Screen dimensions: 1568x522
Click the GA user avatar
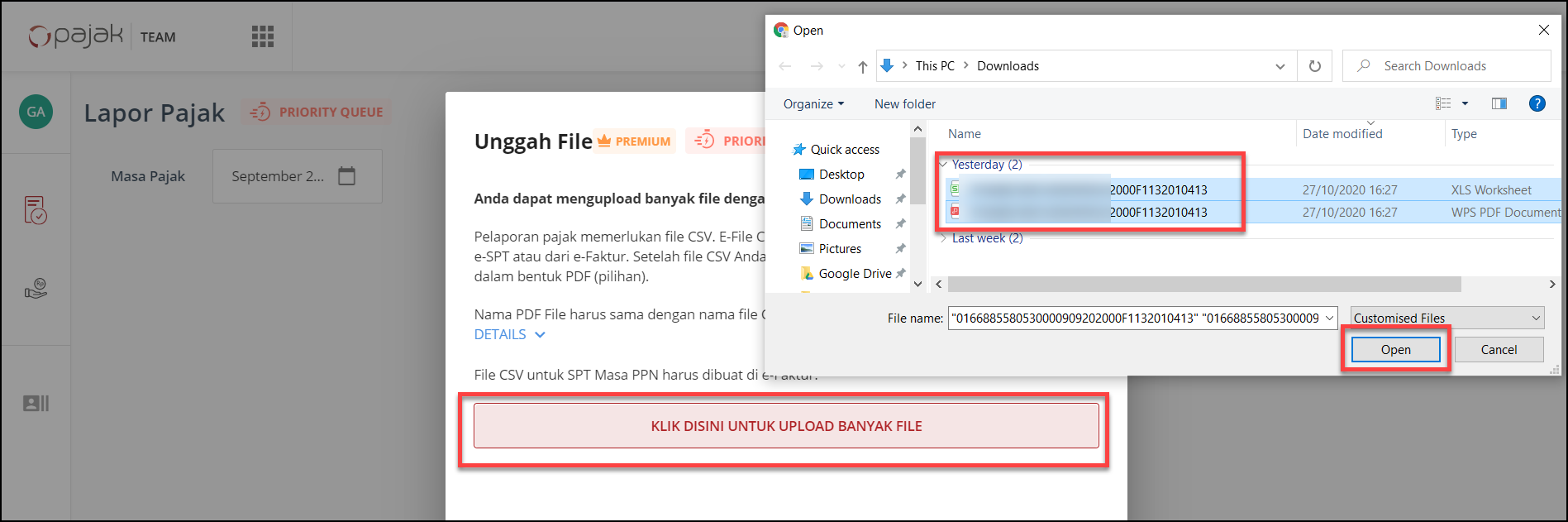[x=36, y=112]
